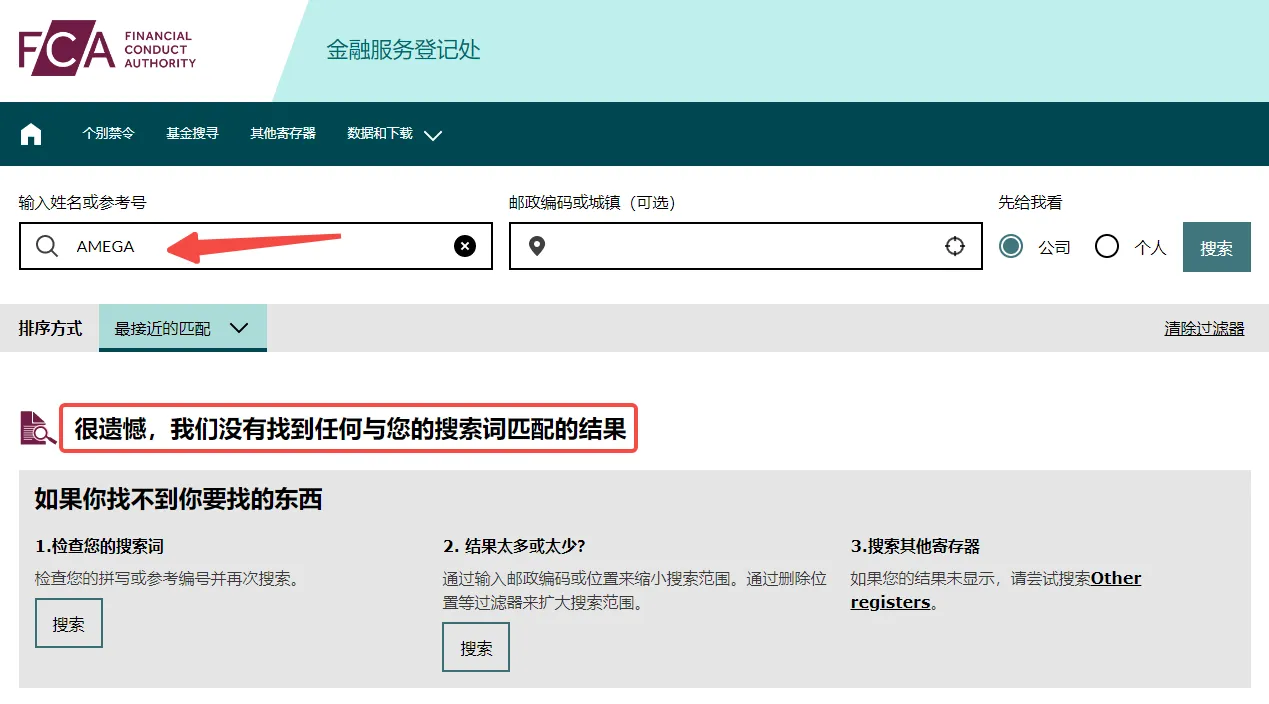Click the magnifier icon in name search box
Image resolution: width=1269 pixels, height=704 pixels.
click(46, 246)
